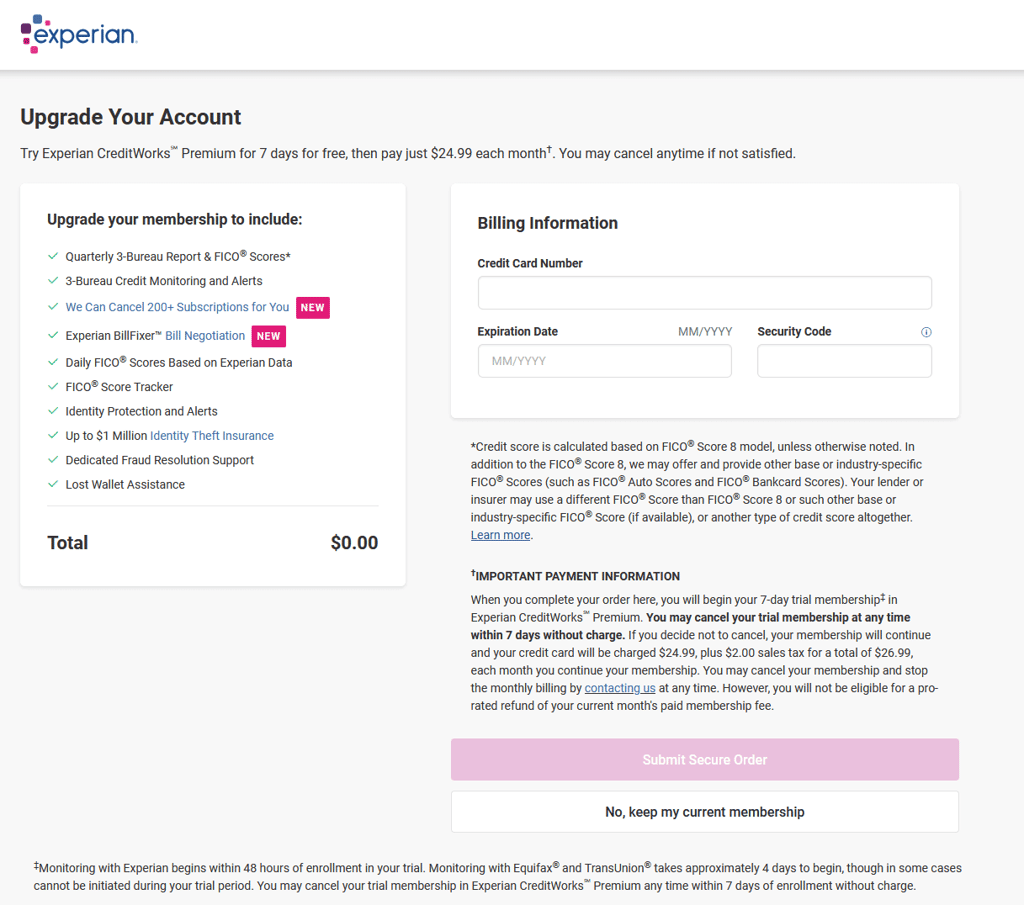Click the Expiration Date label

(x=517, y=331)
